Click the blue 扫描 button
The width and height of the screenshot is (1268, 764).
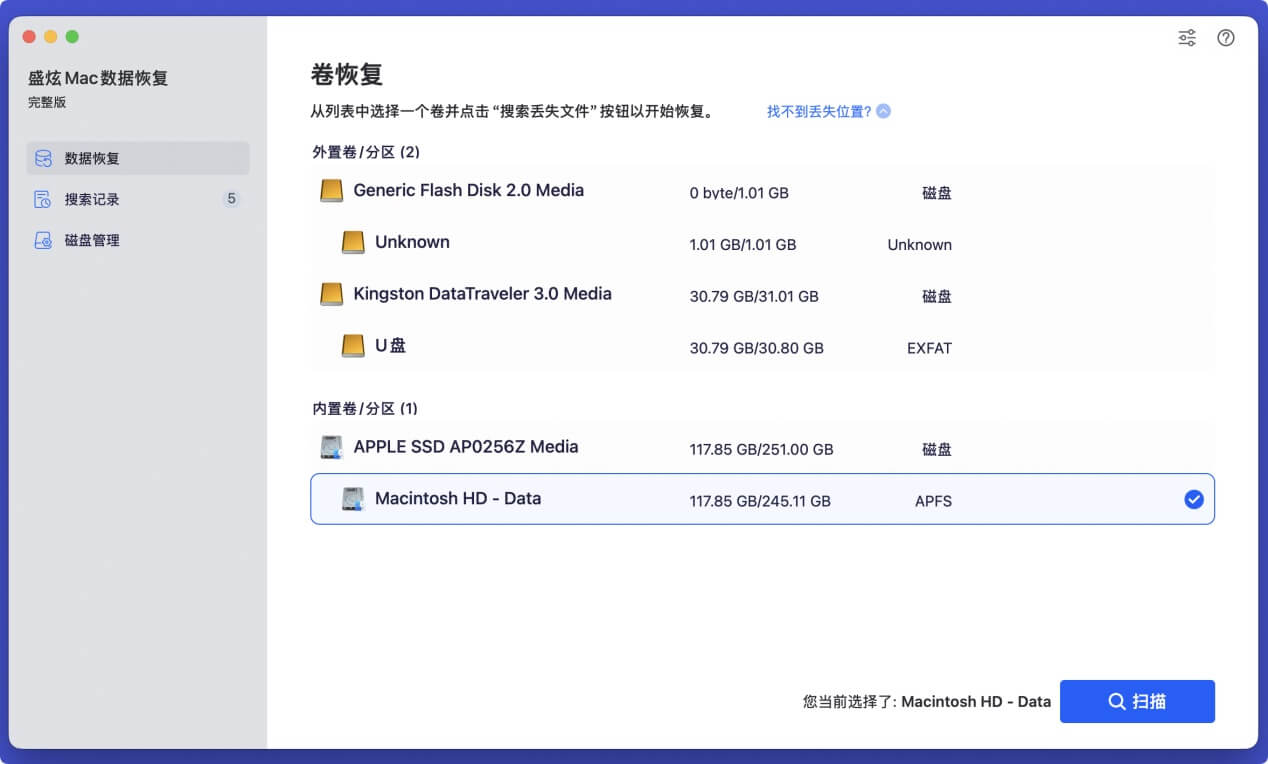point(1137,701)
